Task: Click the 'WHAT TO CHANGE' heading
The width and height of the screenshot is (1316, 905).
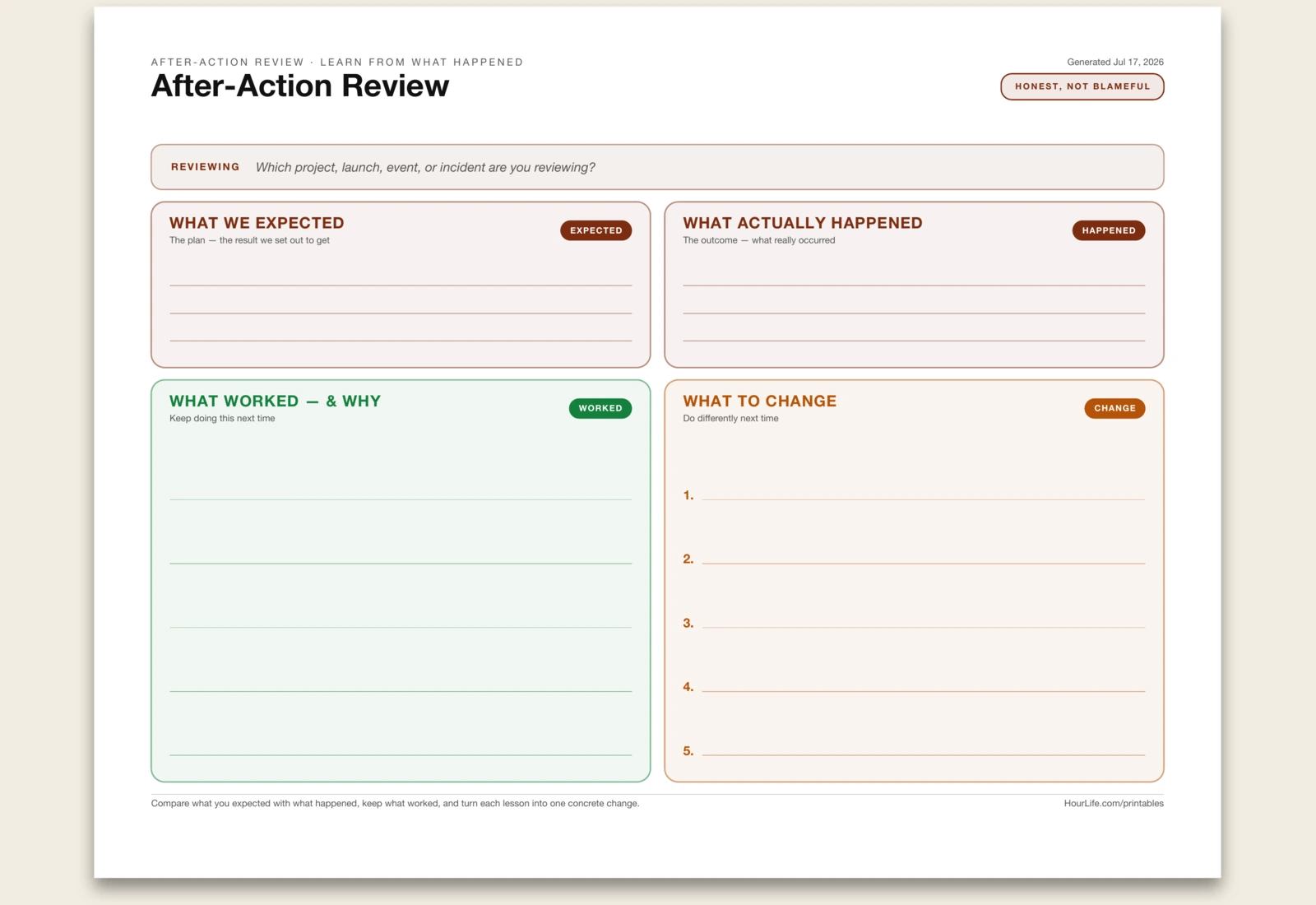Action: point(760,401)
